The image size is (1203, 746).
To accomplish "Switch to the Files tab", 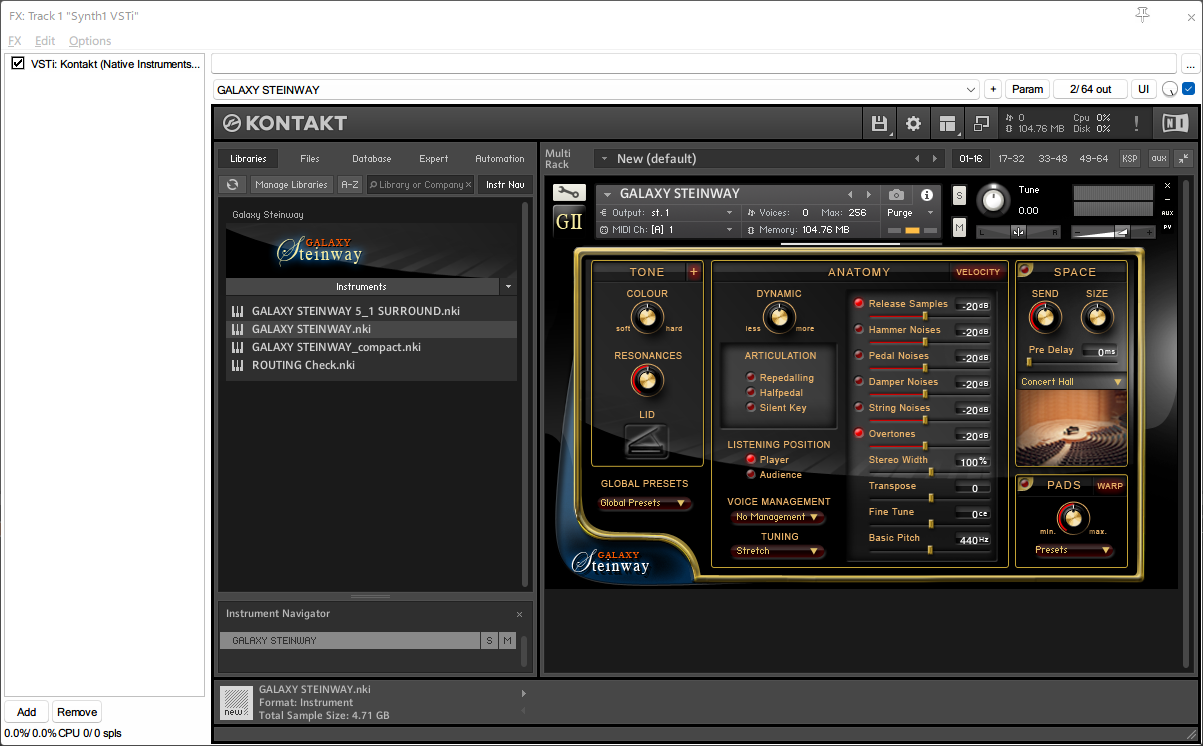I will 310,159.
